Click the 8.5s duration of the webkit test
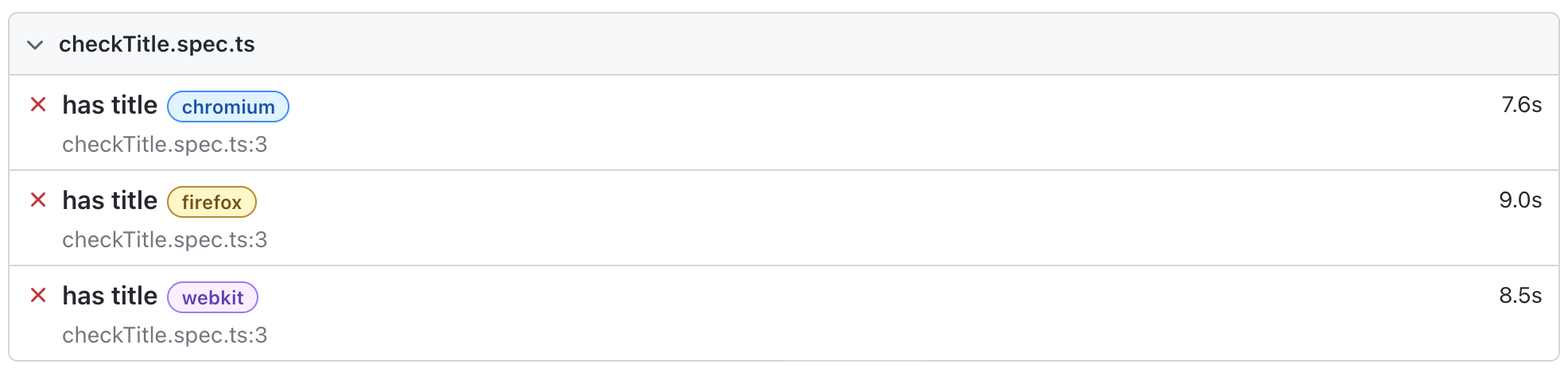Viewport: 1568px width, 372px height. point(1520,296)
